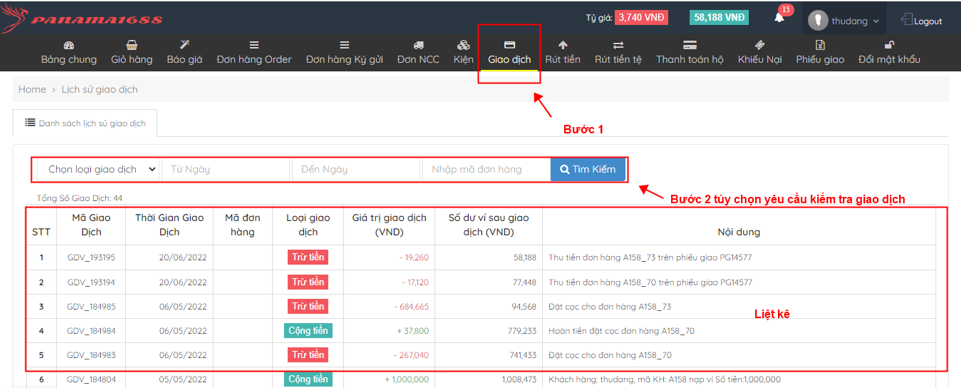Select transaction code GDV_184804
Screen dimensions: 961x390
point(91,379)
